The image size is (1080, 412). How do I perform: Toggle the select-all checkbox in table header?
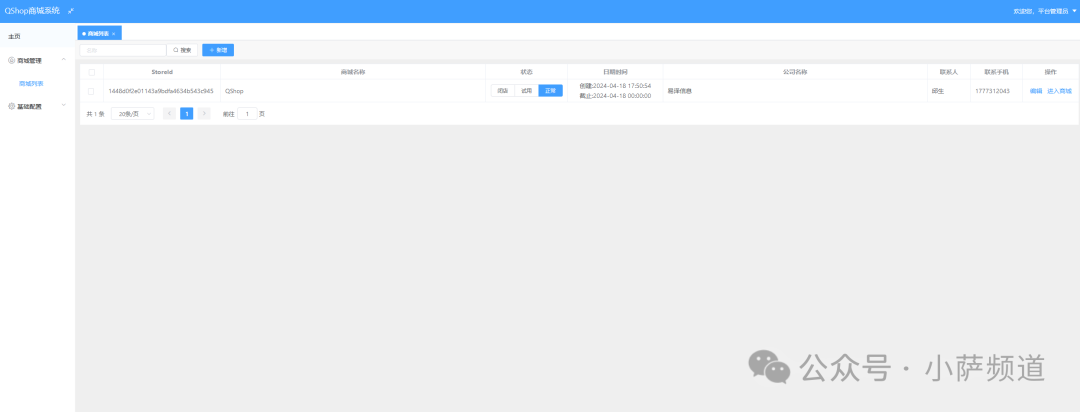coord(92,72)
